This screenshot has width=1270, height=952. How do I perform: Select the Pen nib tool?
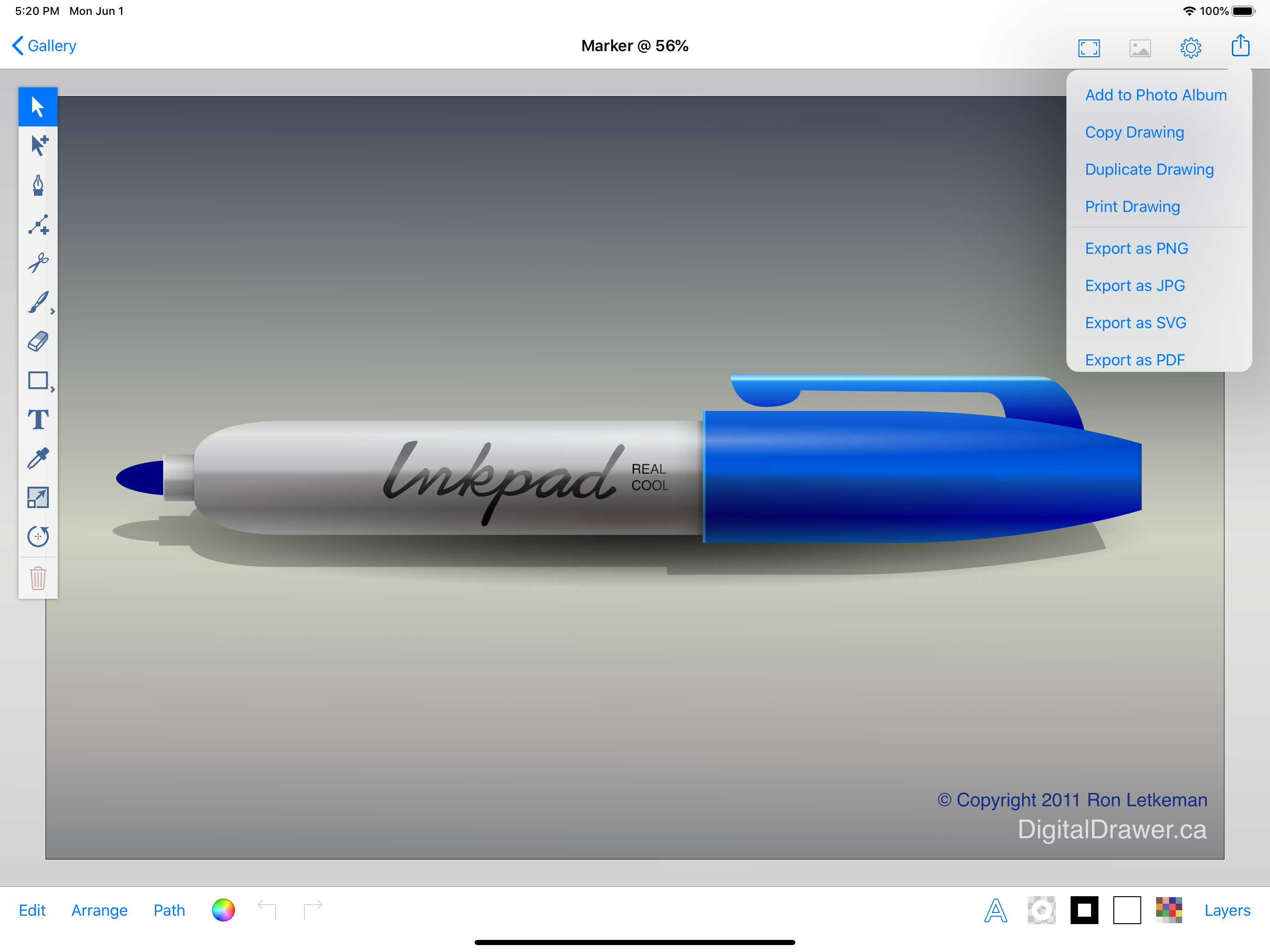pyautogui.click(x=38, y=185)
